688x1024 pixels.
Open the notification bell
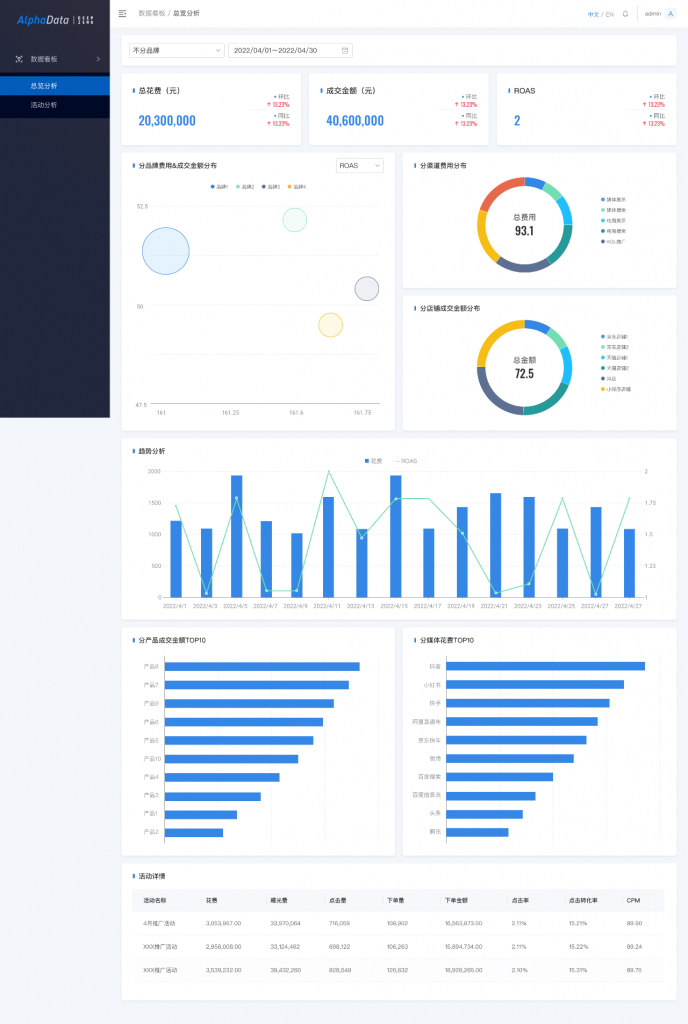[625, 14]
